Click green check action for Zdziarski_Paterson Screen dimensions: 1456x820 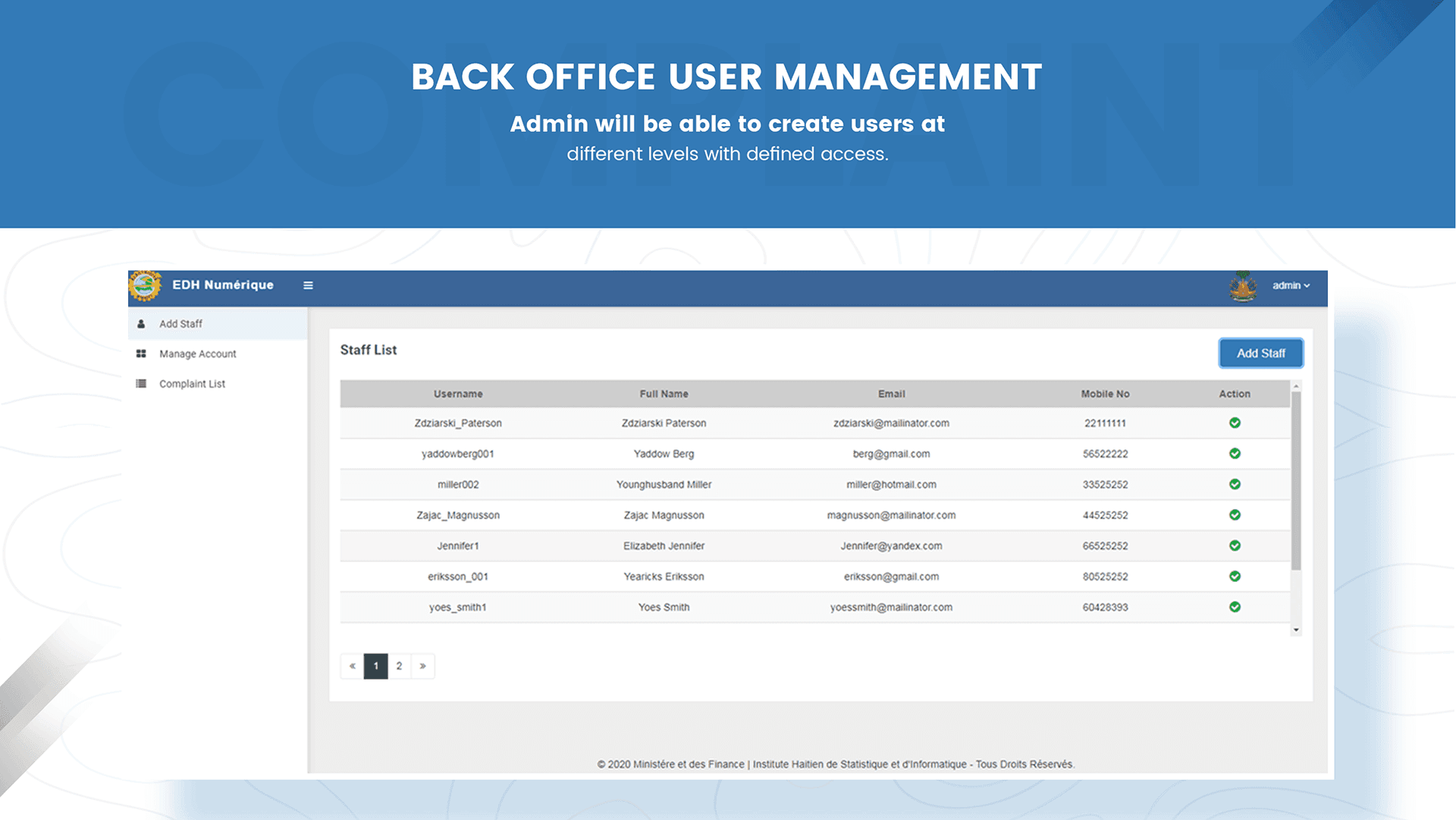pos(1235,423)
